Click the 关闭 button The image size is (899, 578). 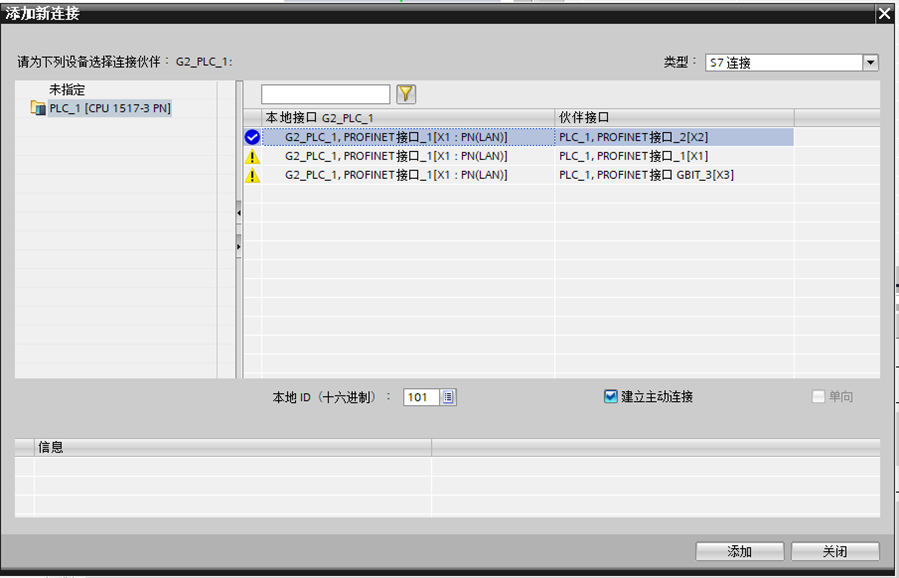[x=835, y=552]
